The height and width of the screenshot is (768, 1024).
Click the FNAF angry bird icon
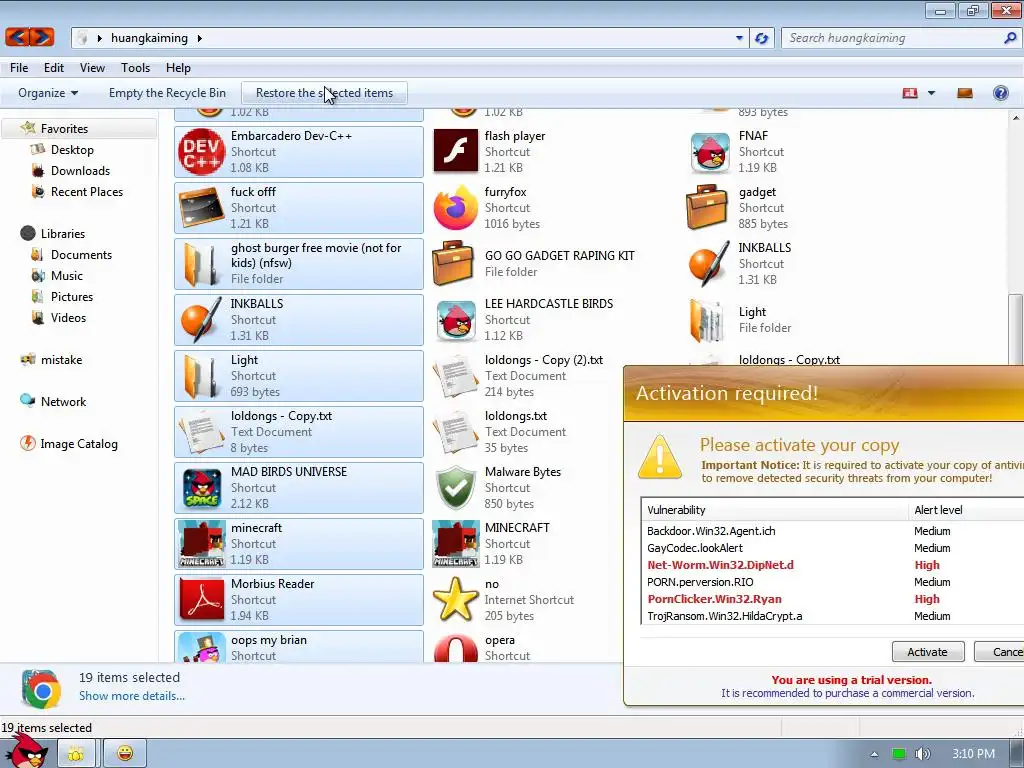710,152
